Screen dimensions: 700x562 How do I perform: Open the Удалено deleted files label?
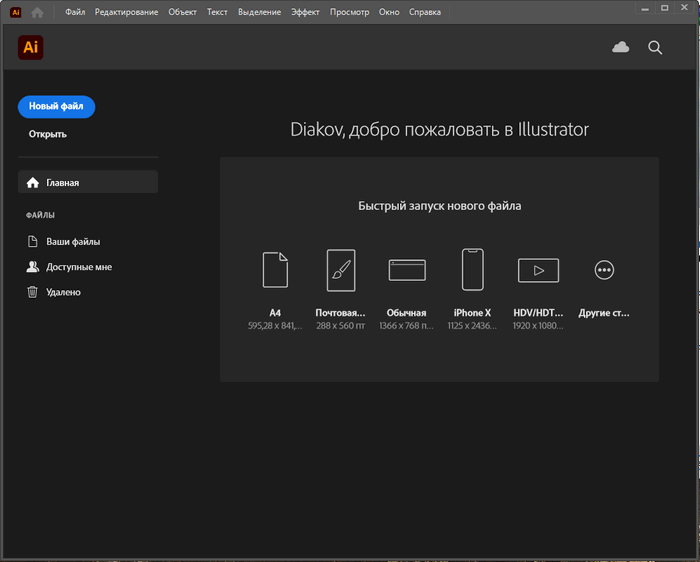(63, 292)
